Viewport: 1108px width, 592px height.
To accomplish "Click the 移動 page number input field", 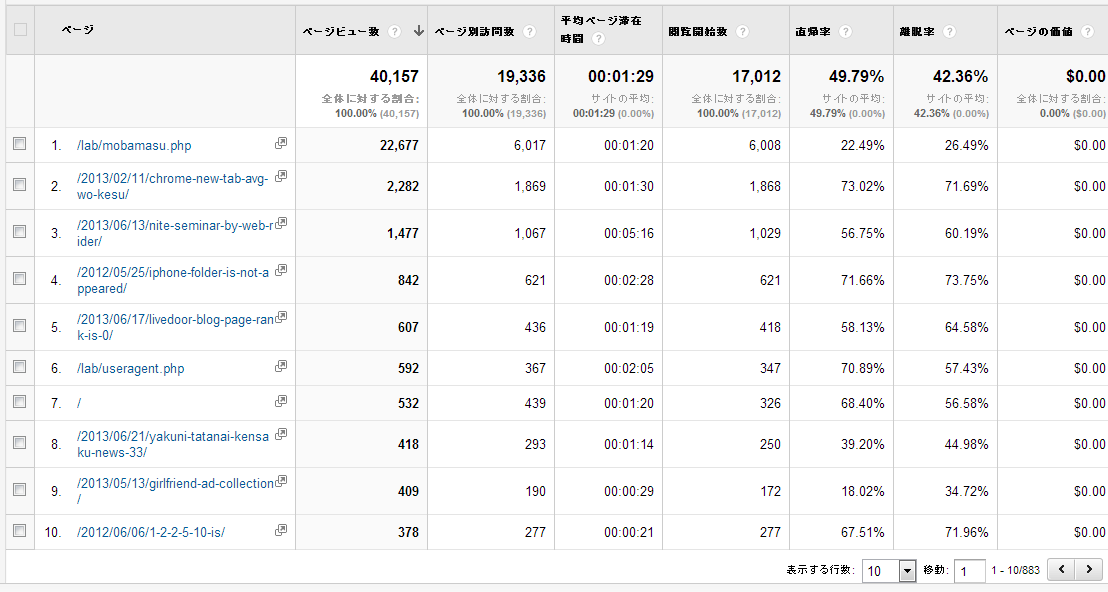I will click(x=969, y=570).
